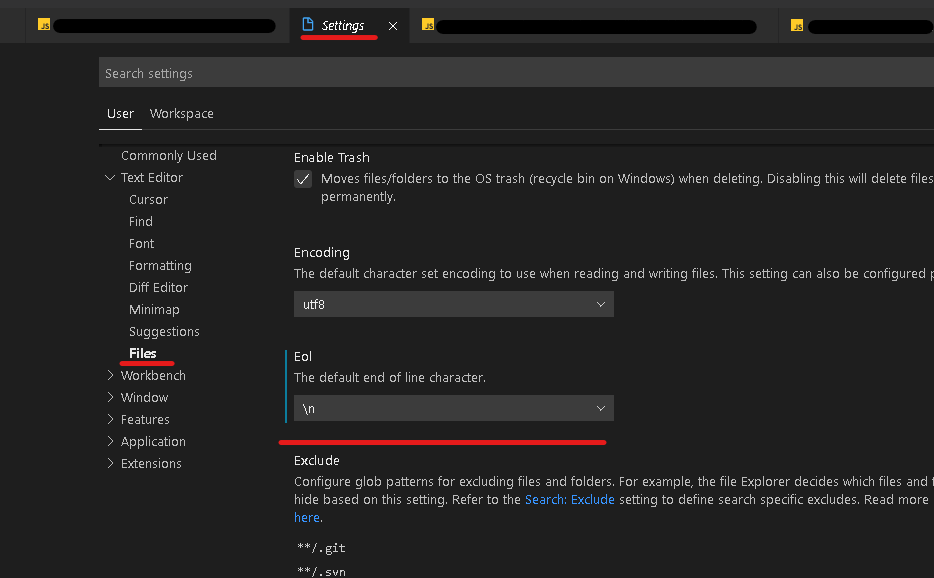The image size is (934, 578).
Task: Click the Settings tab file icon
Action: tap(308, 25)
